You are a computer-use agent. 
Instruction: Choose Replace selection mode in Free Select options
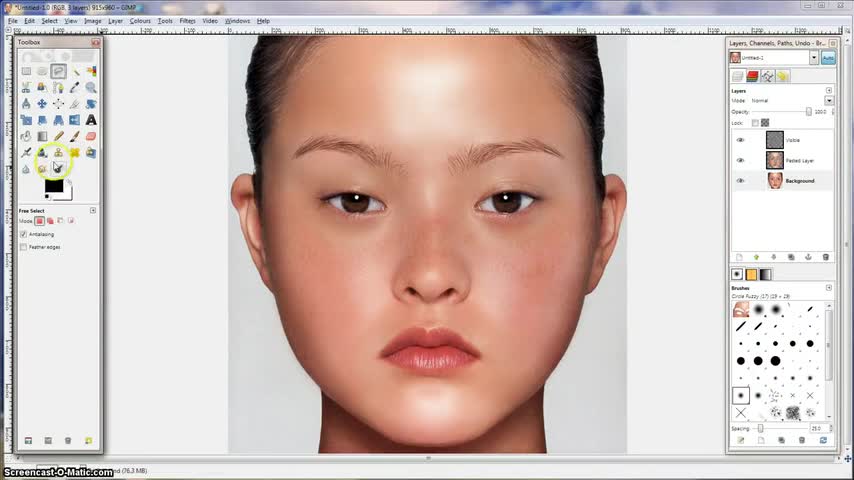(39, 221)
